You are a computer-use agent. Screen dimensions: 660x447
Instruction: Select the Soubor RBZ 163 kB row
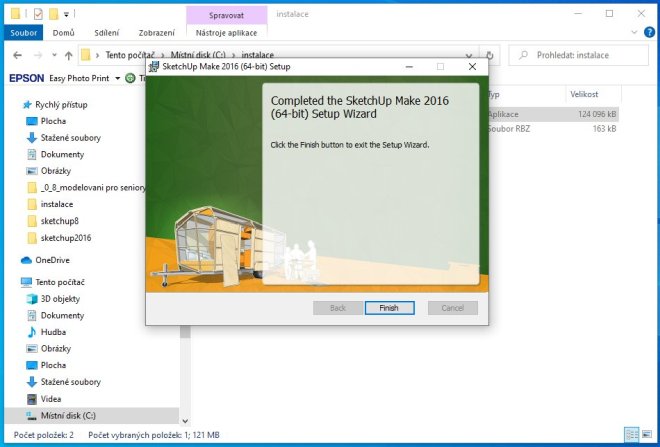(x=553, y=129)
